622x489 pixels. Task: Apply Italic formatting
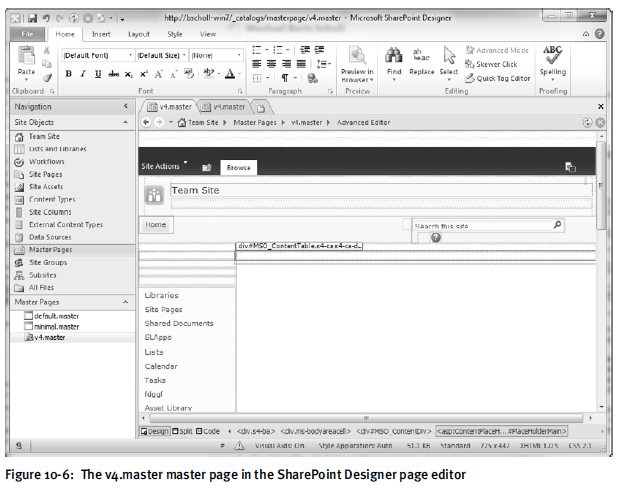click(83, 74)
